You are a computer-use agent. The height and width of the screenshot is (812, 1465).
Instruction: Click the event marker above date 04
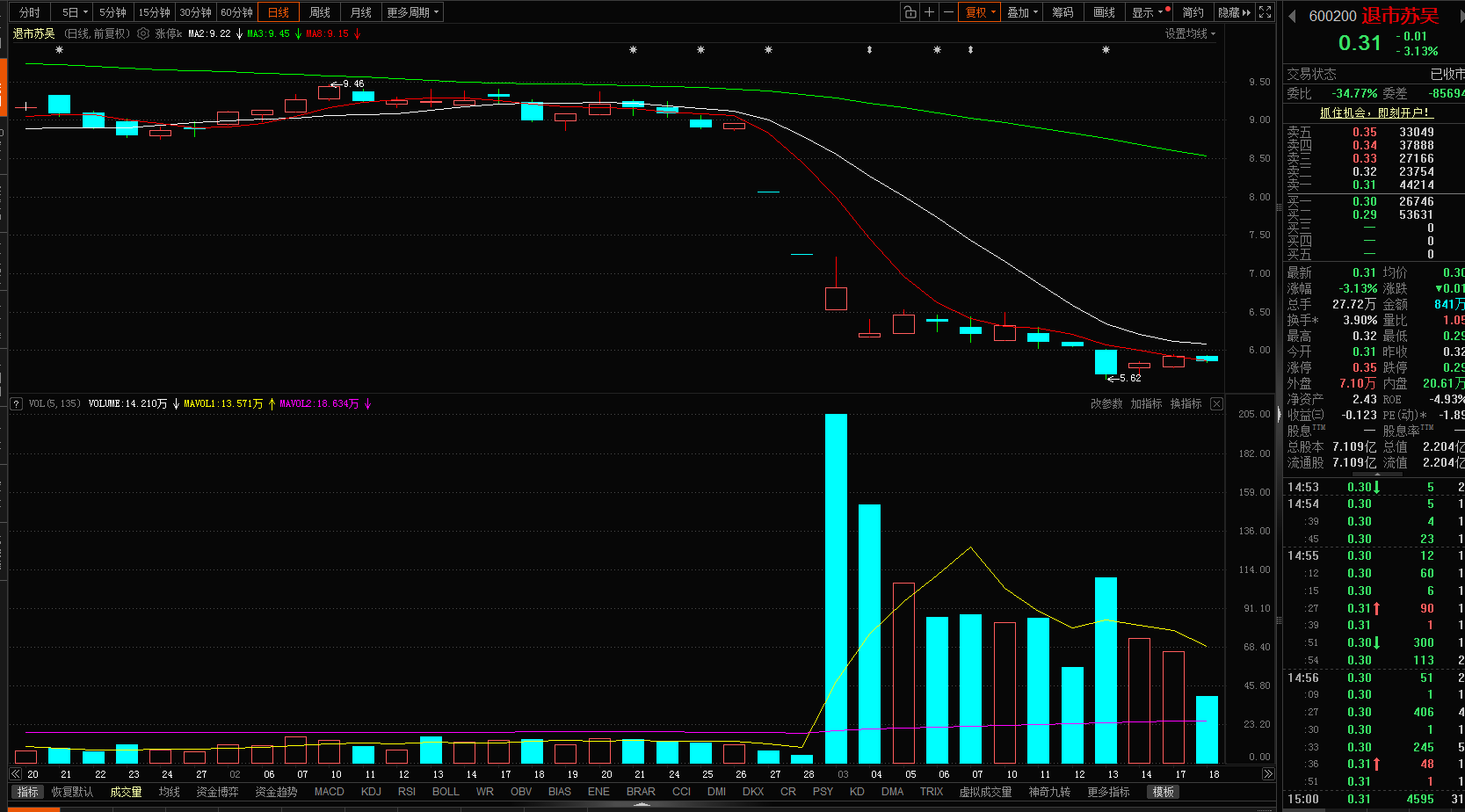coord(869,50)
